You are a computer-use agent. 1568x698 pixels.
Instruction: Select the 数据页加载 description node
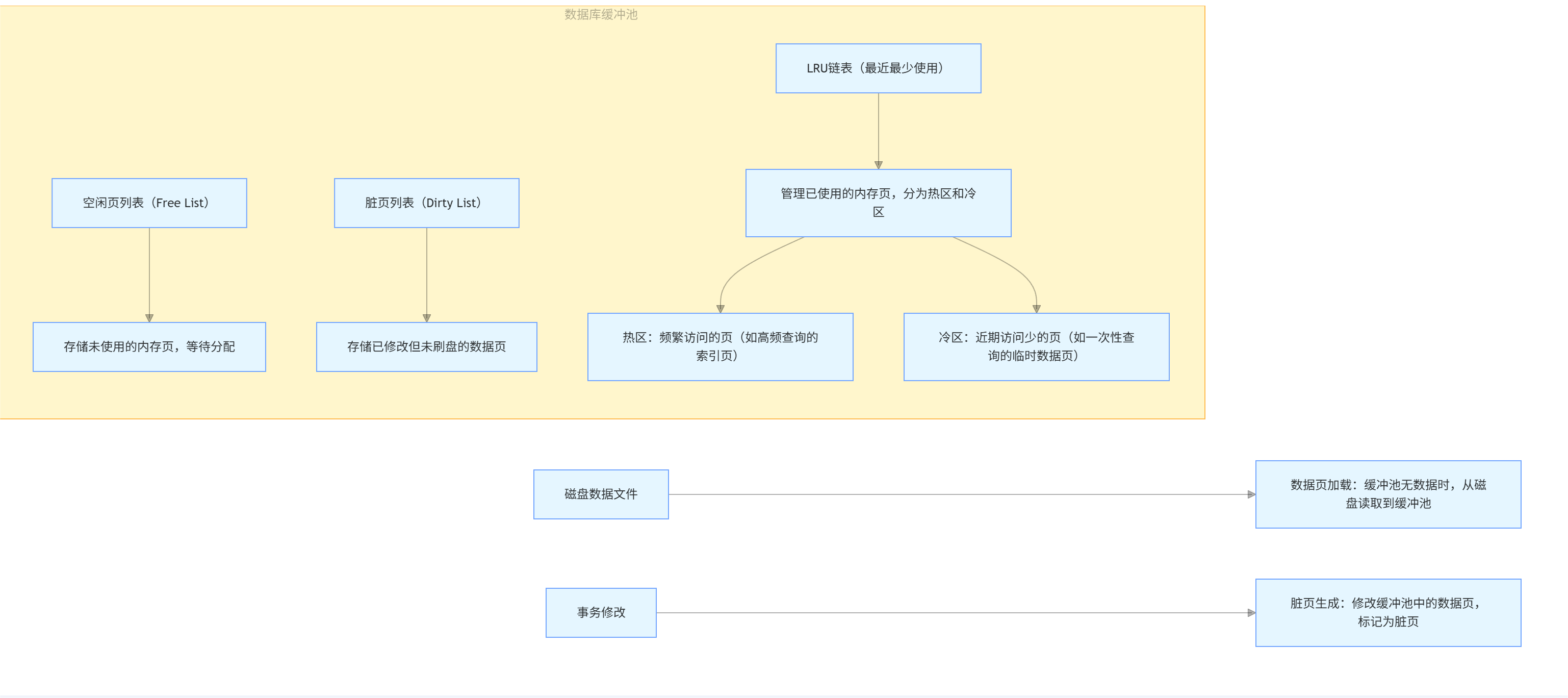pyautogui.click(x=1388, y=494)
